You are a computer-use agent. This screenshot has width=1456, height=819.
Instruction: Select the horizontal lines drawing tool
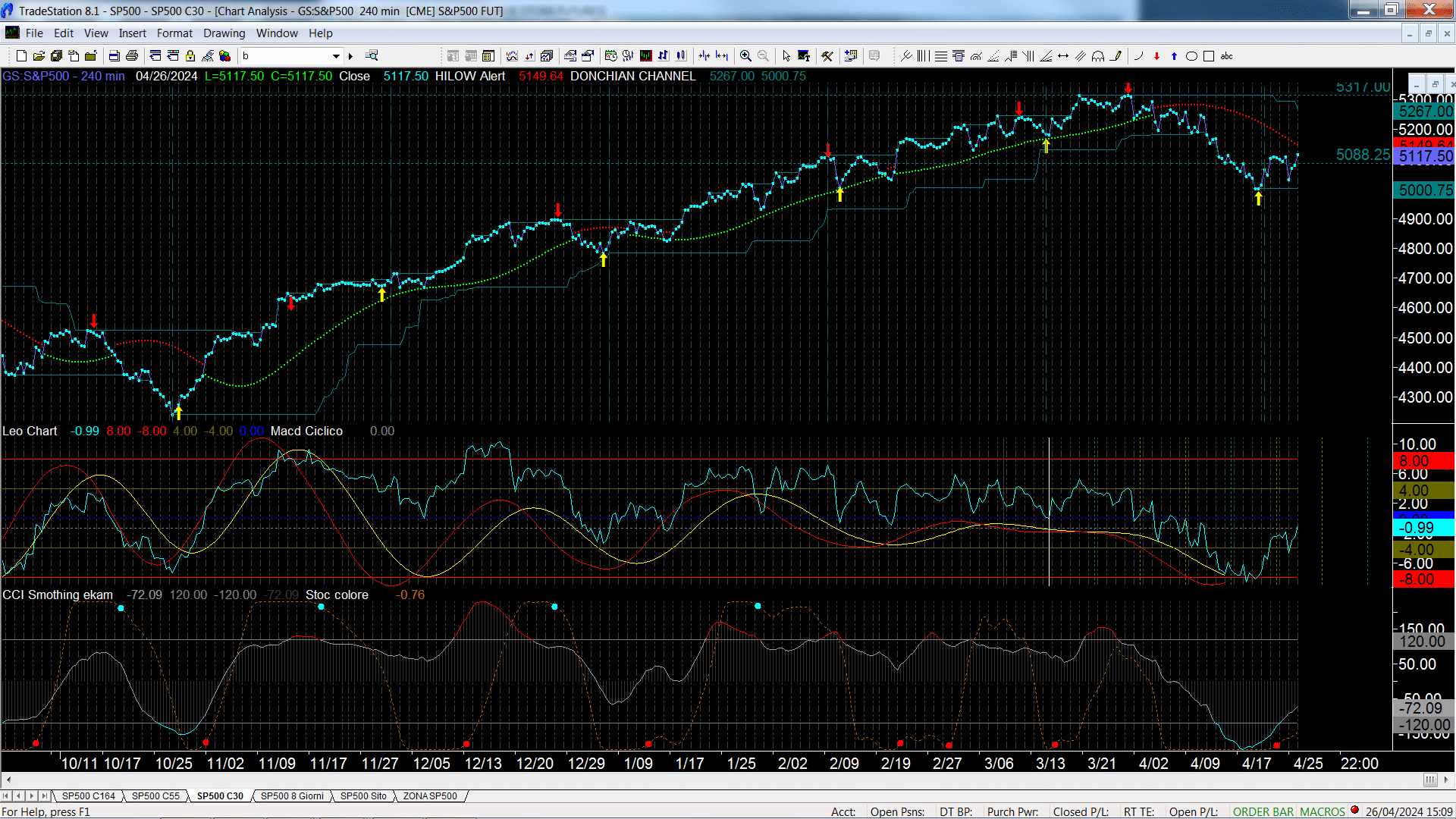point(940,56)
